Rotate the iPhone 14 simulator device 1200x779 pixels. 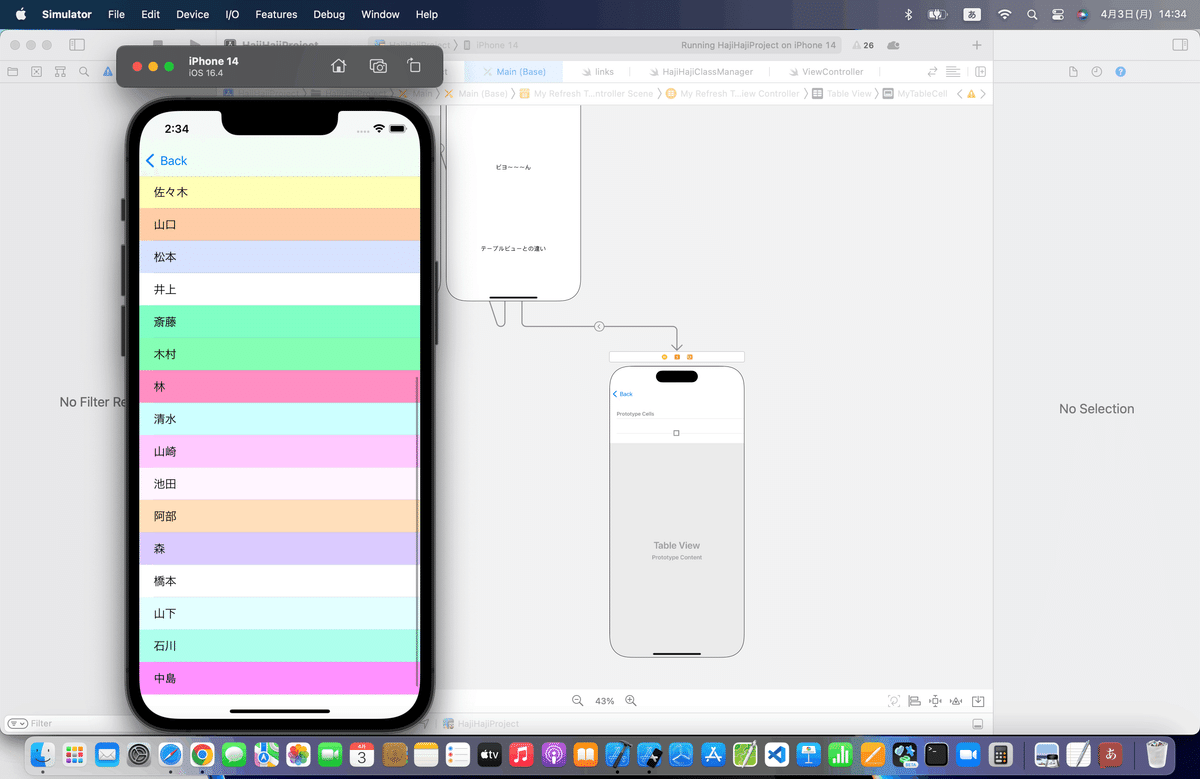(414, 66)
